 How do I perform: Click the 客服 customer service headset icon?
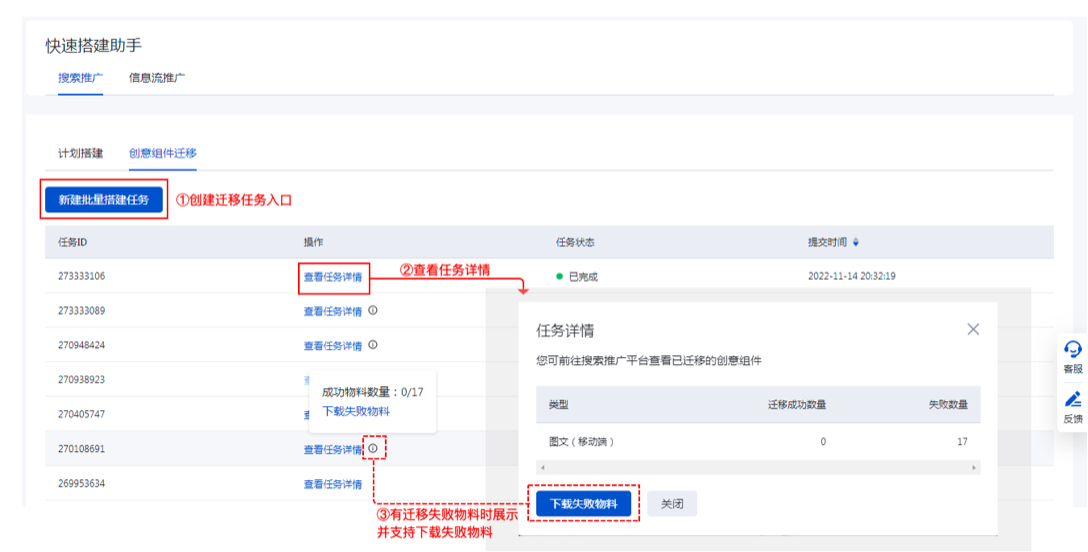coord(1073,349)
